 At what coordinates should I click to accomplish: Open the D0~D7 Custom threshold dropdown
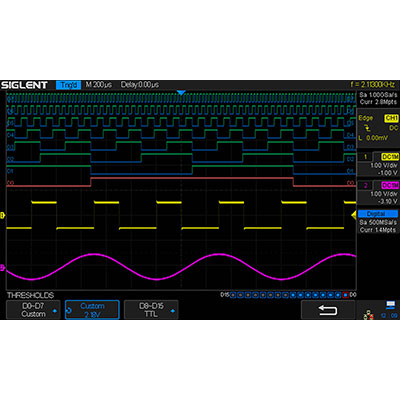click(33, 310)
